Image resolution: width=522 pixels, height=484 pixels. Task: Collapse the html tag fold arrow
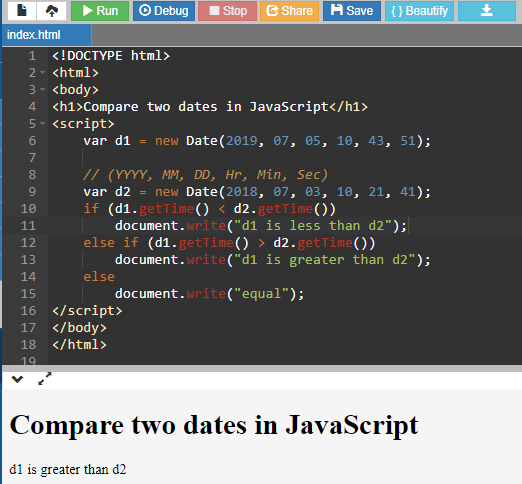pyautogui.click(x=42, y=72)
